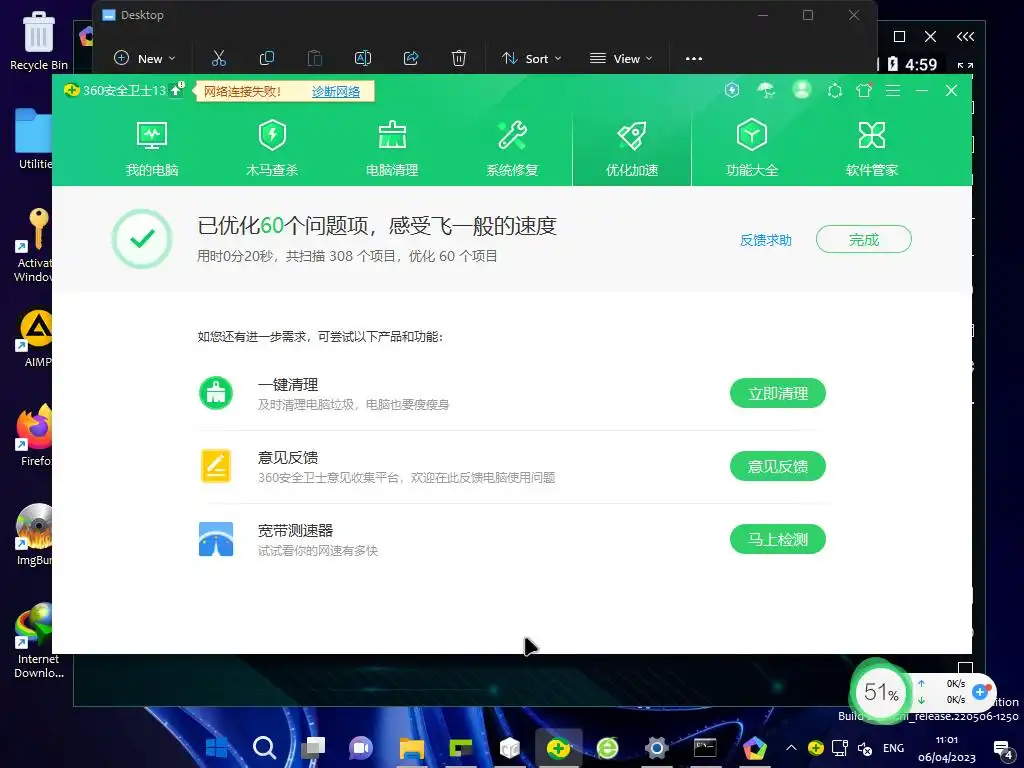Click taskbar Search magnifier
Image resolution: width=1024 pixels, height=768 pixels.
pos(264,747)
